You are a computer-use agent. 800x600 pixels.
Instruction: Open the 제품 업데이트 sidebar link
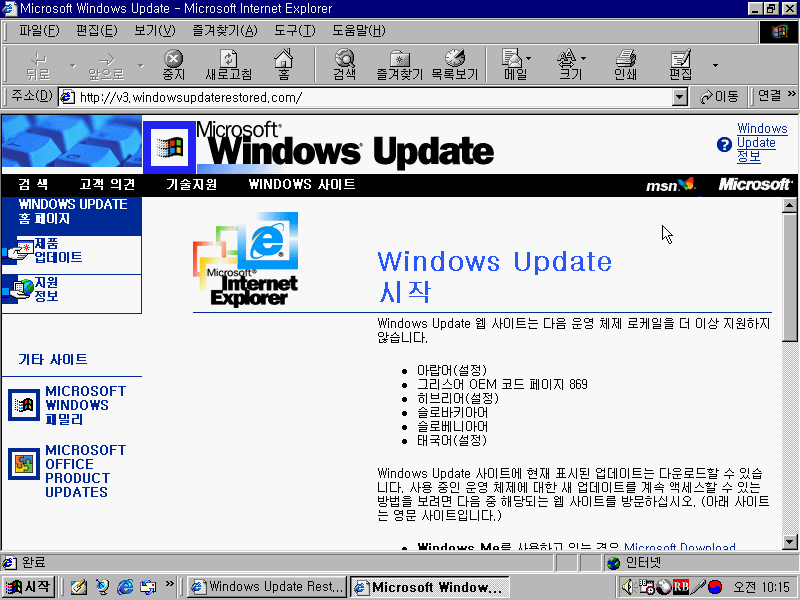click(58, 250)
